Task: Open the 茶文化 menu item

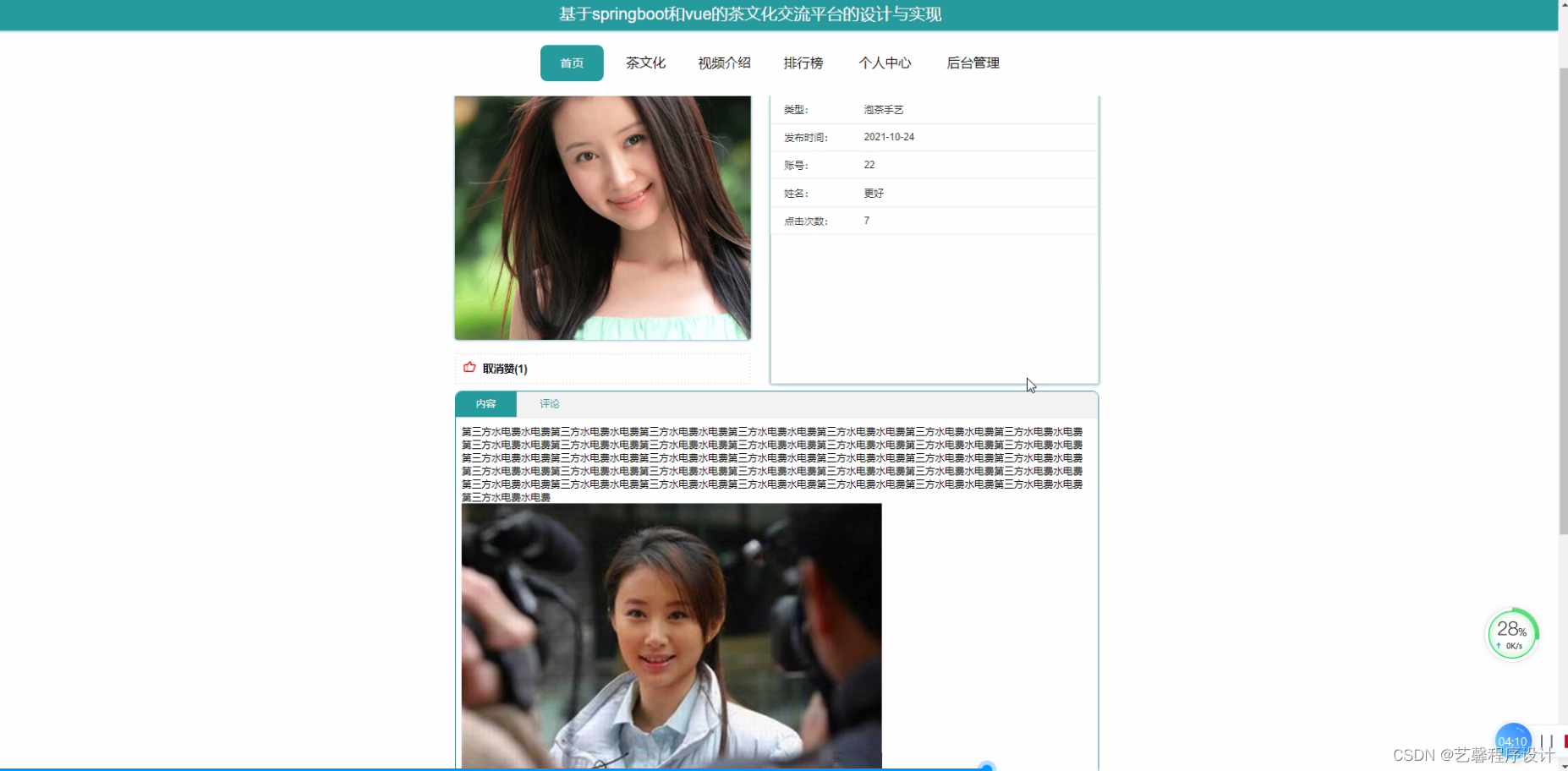Action: click(645, 63)
